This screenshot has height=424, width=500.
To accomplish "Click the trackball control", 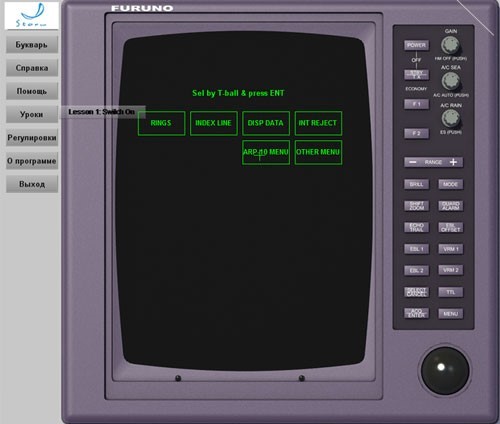I will click(445, 371).
